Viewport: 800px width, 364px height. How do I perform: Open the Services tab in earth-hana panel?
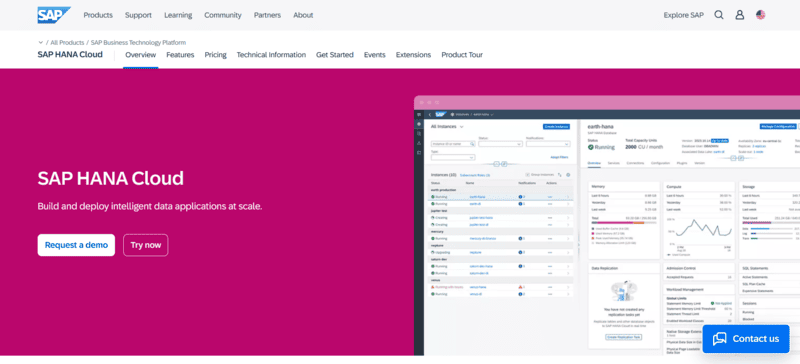[x=613, y=163]
